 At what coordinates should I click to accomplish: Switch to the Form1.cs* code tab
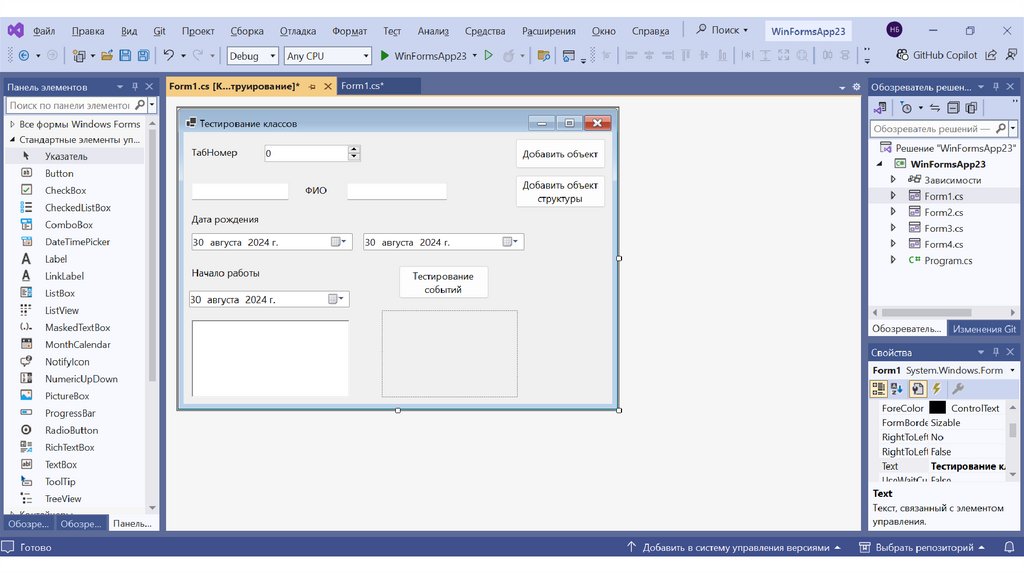click(x=362, y=86)
